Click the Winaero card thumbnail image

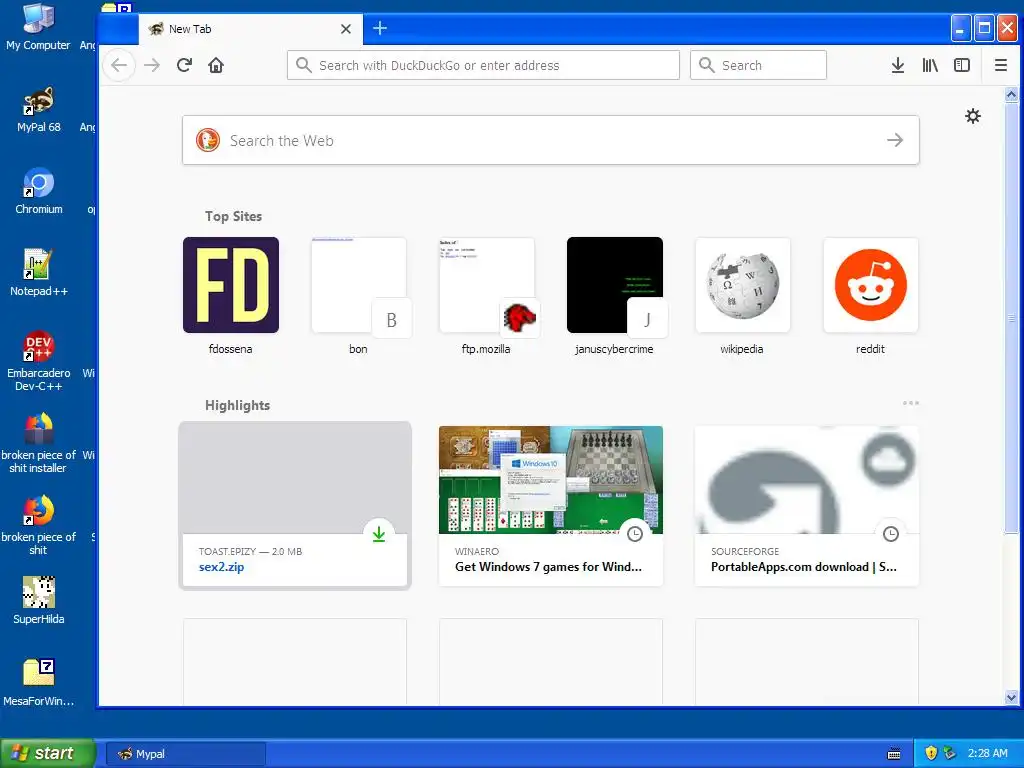551,479
